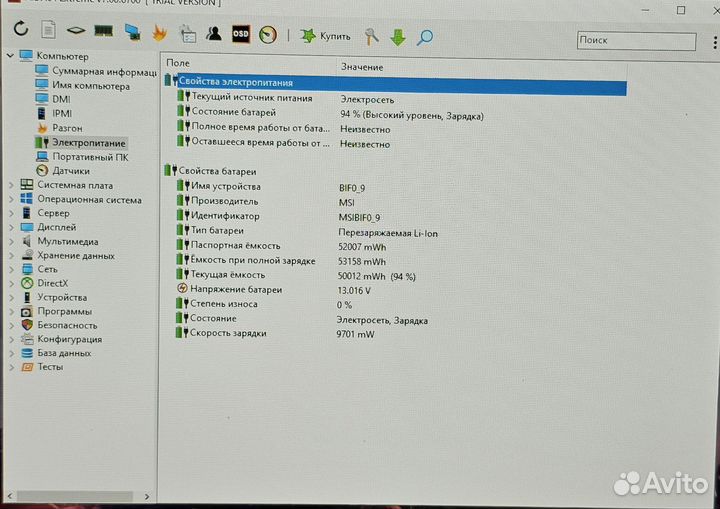Click the Значение column header
This screenshot has width=720, height=509.
(362, 66)
